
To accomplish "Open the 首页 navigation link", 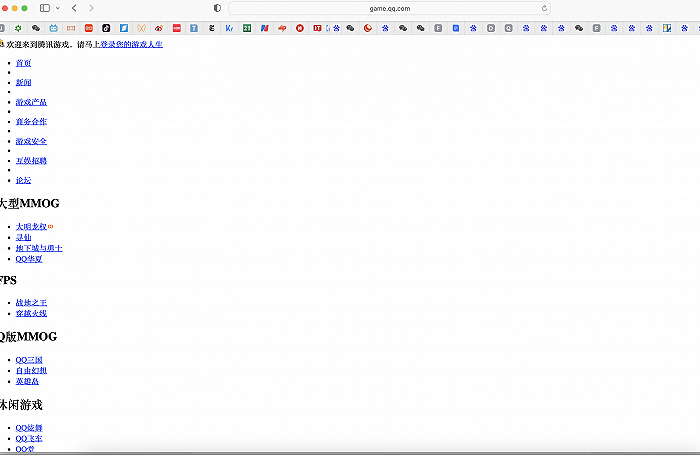I will pyautogui.click(x=23, y=63).
